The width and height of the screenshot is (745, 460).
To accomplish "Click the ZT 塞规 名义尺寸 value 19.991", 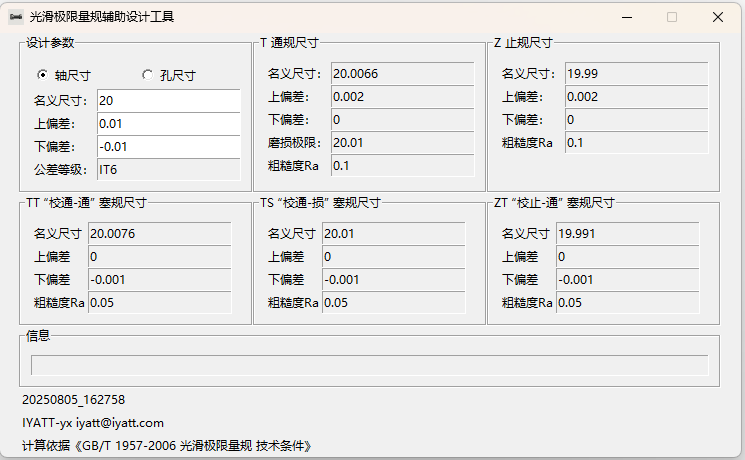I will pos(628,234).
